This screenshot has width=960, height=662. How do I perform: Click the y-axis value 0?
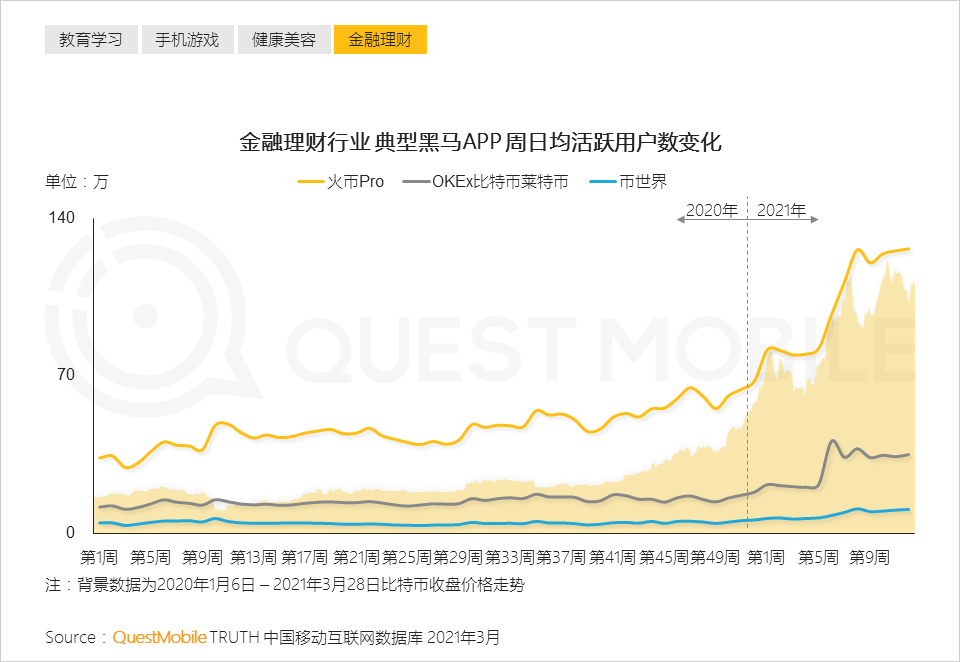(x=70, y=532)
